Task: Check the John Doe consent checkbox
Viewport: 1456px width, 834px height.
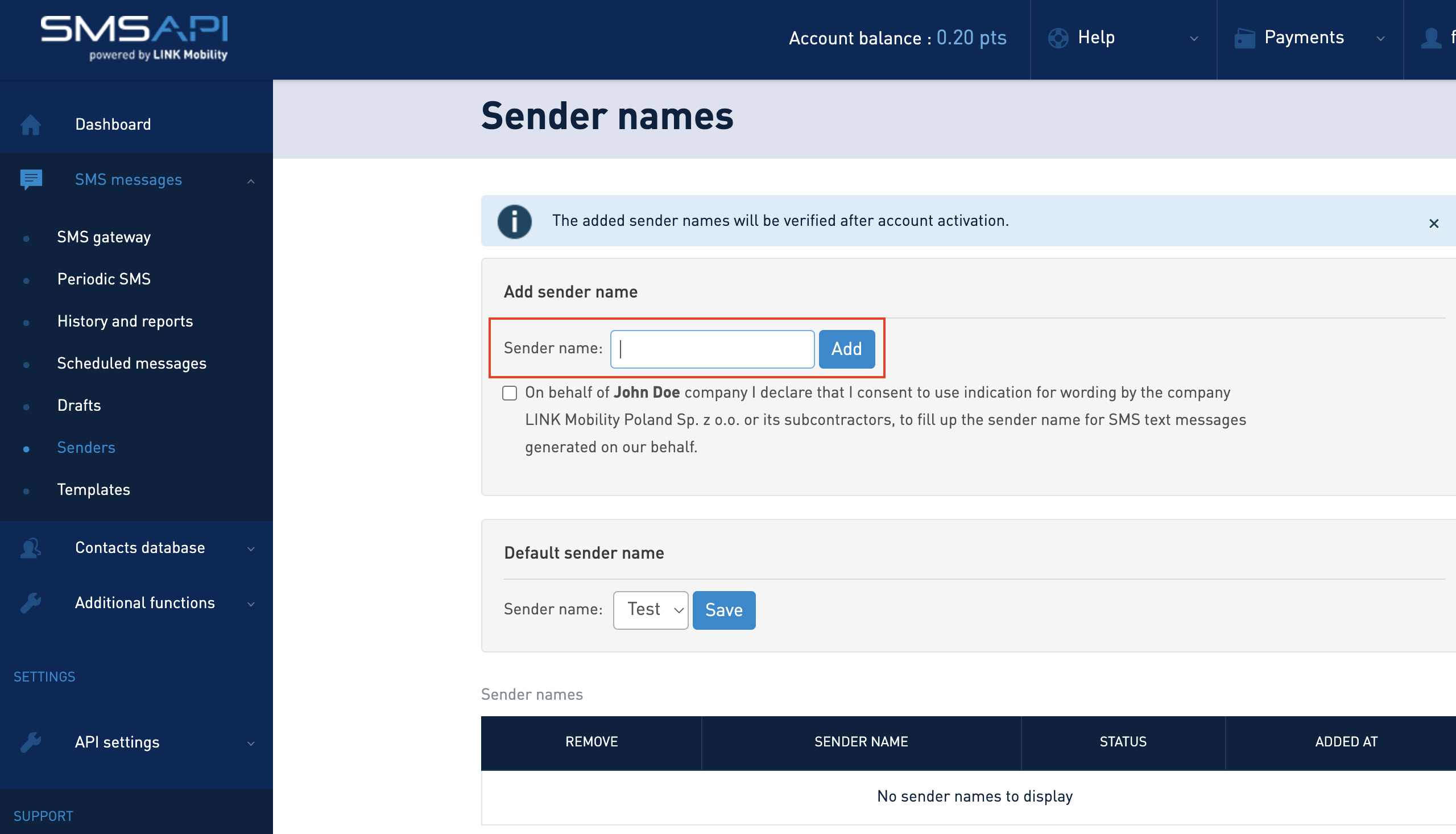Action: (x=509, y=393)
